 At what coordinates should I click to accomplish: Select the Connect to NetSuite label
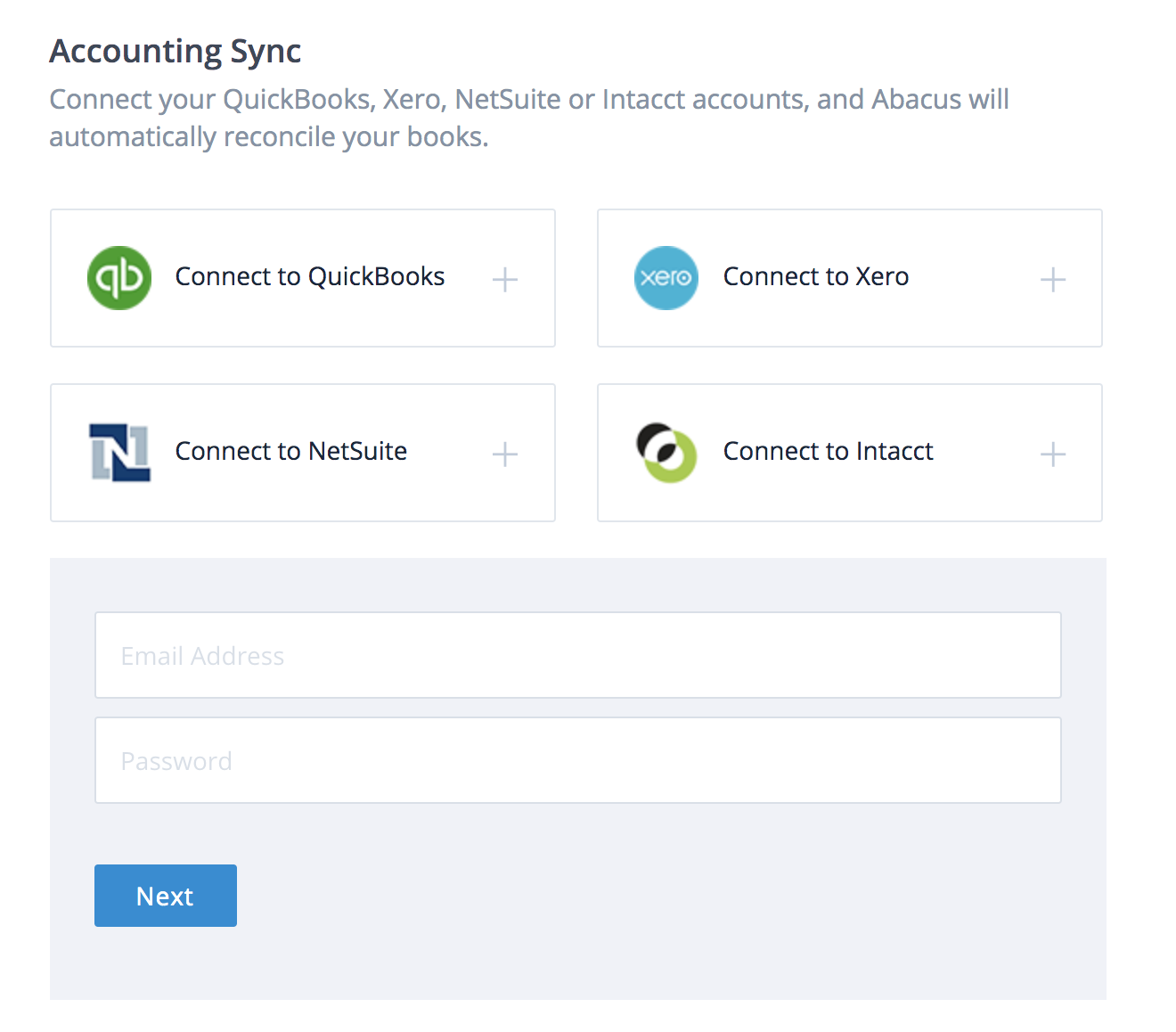point(291,451)
